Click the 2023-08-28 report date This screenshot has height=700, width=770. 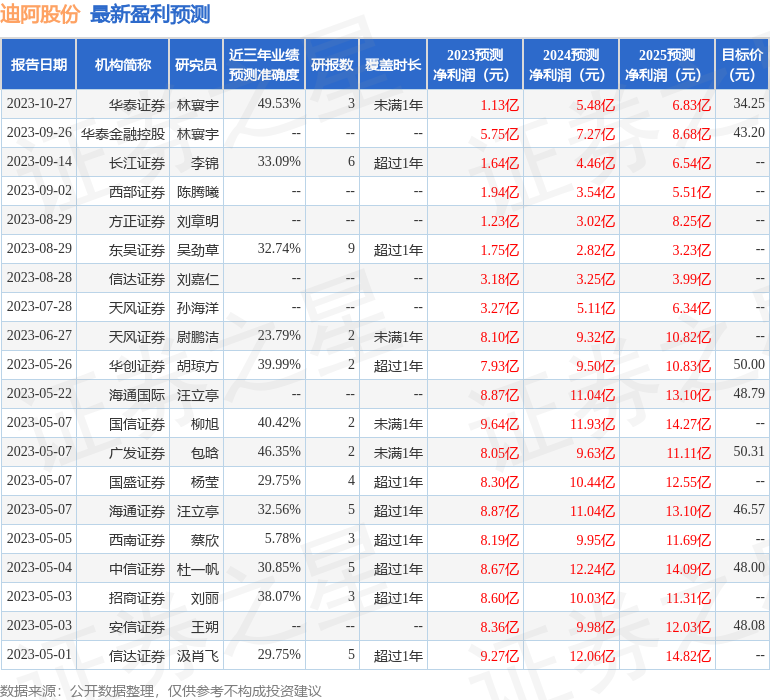coord(39,278)
